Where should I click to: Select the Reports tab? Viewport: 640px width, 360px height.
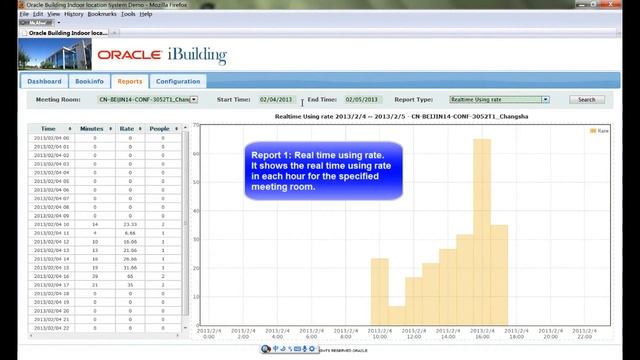click(130, 81)
